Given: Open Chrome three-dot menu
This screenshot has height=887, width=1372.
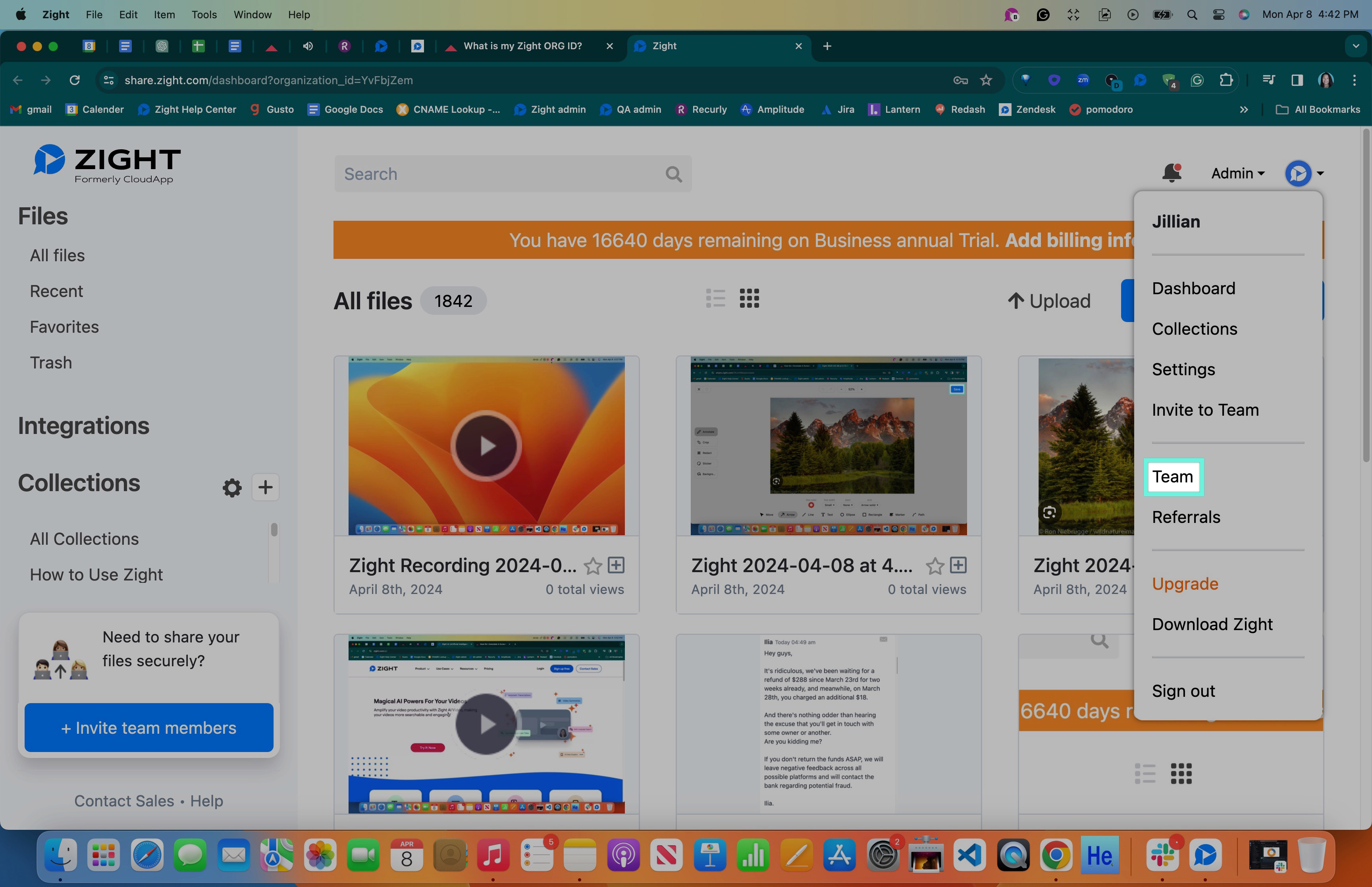Looking at the screenshot, I should coord(1354,80).
